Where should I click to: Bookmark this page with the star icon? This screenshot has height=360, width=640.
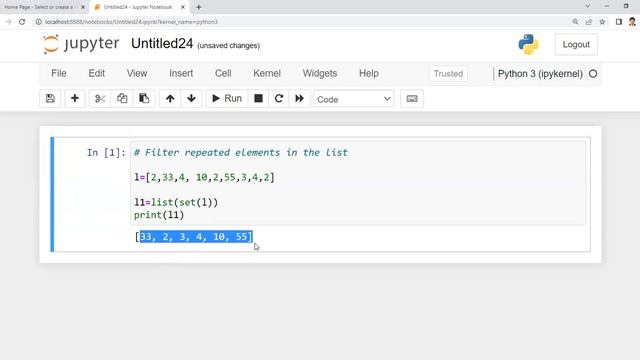[602, 22]
